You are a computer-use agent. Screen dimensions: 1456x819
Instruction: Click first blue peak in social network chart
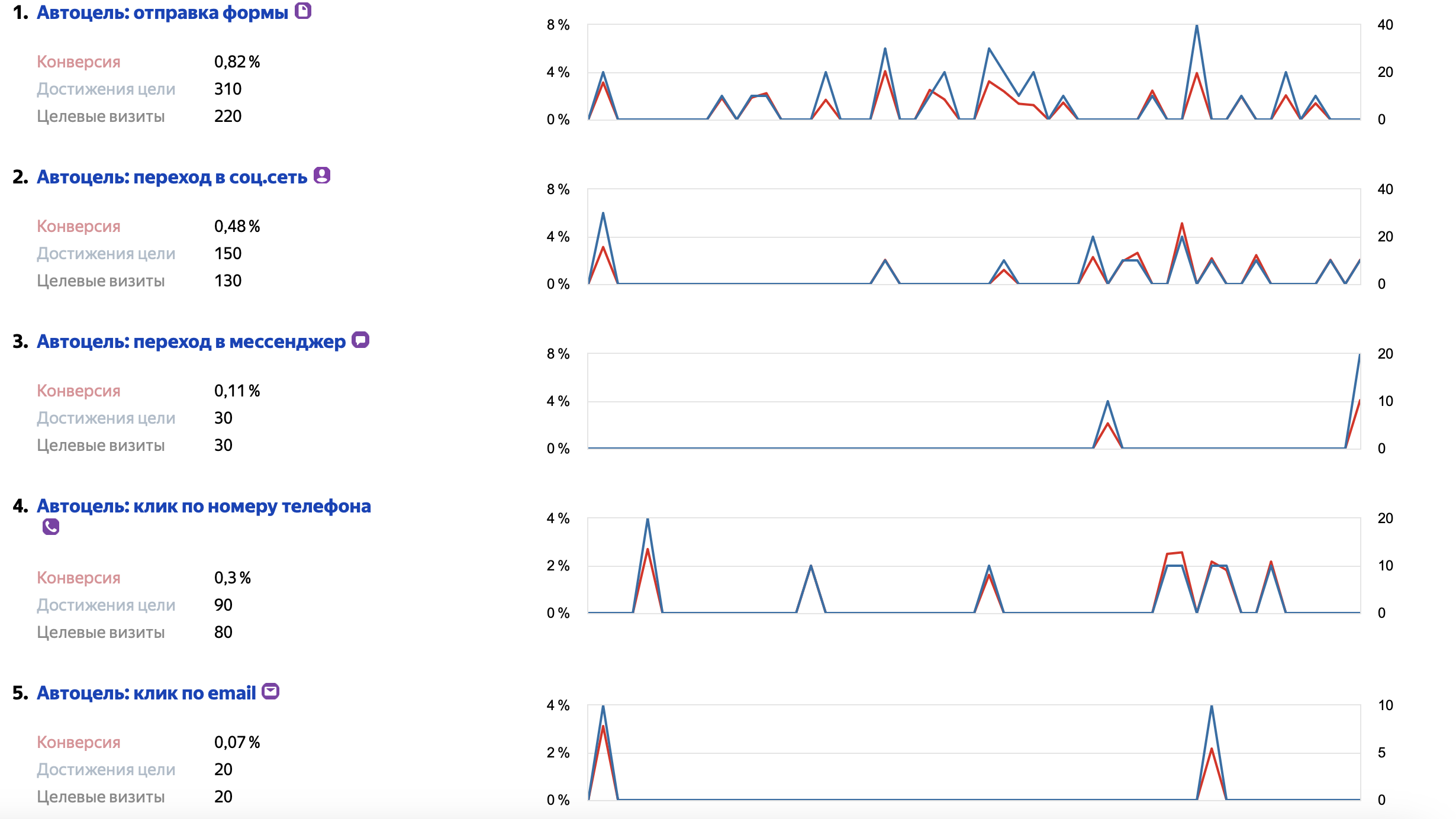(603, 214)
